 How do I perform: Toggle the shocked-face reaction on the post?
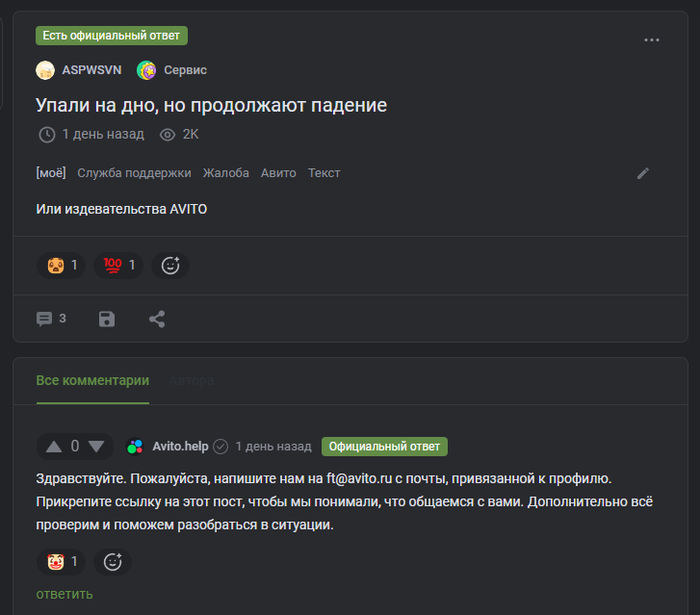click(61, 266)
